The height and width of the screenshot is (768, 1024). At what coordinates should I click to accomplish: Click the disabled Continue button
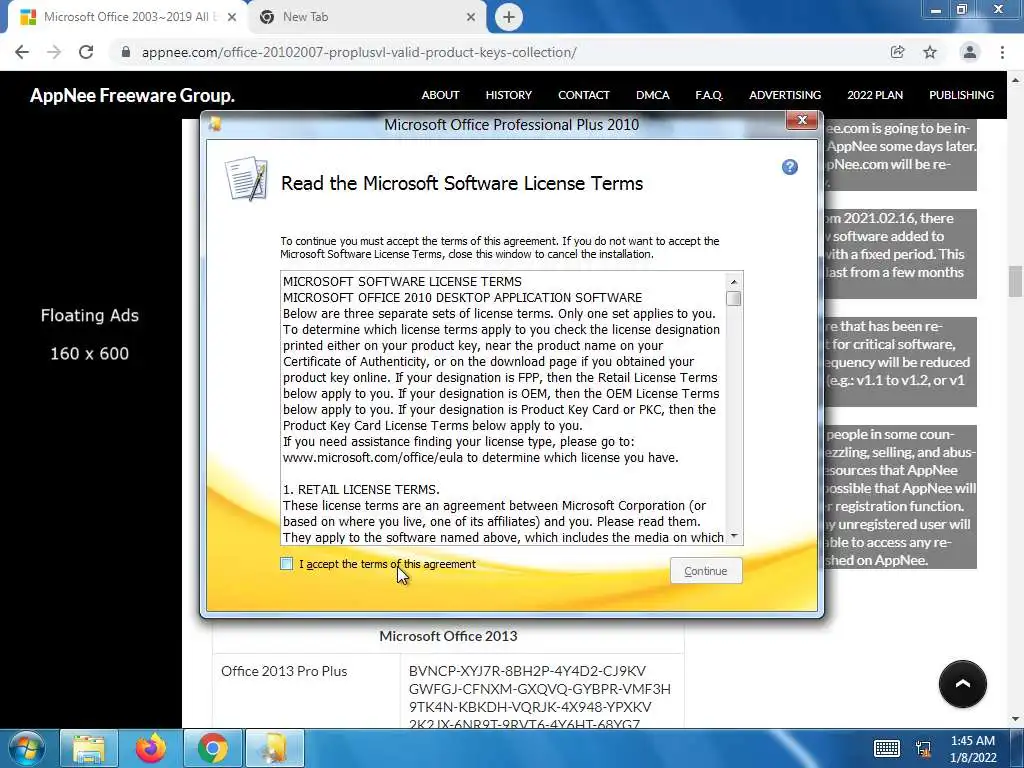(706, 571)
